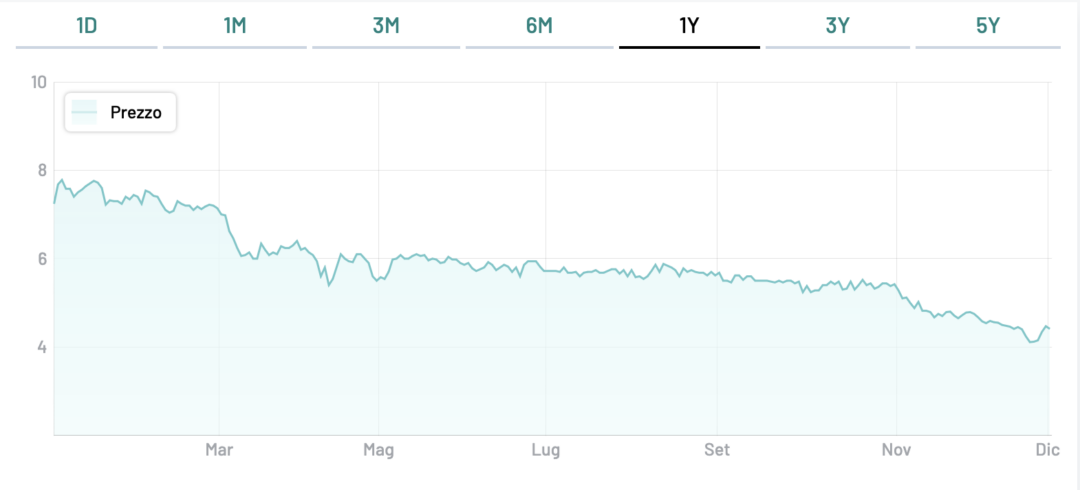Click the 6 y-axis tick label

pyautogui.click(x=42, y=259)
